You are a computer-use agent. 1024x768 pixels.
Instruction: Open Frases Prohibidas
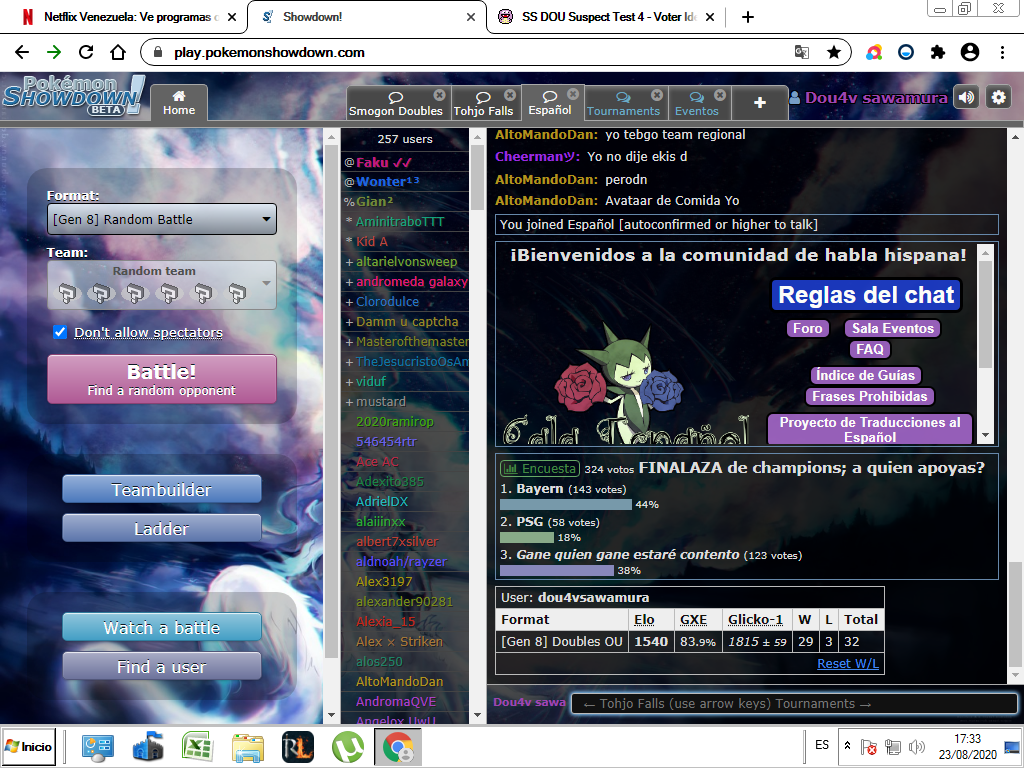(870, 396)
